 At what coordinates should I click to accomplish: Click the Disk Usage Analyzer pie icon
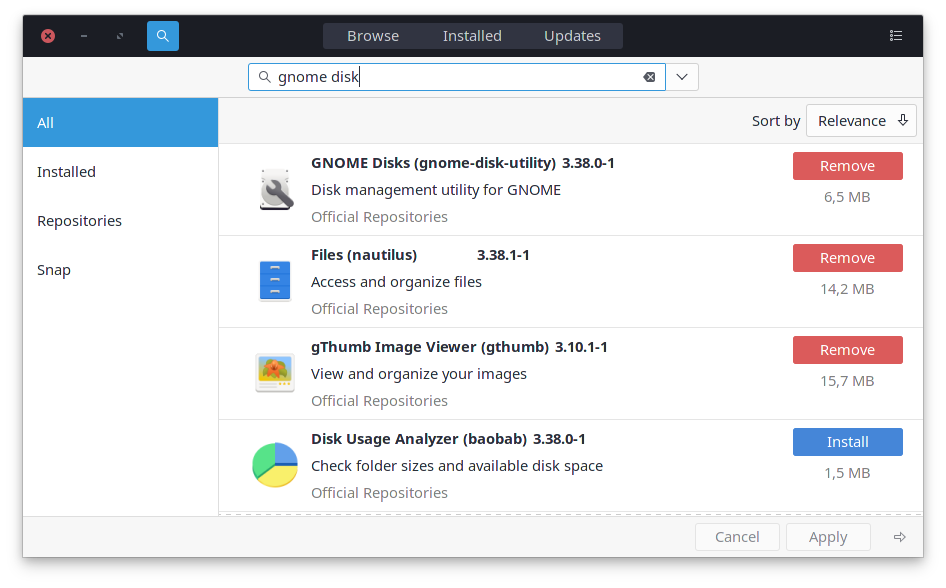275,465
